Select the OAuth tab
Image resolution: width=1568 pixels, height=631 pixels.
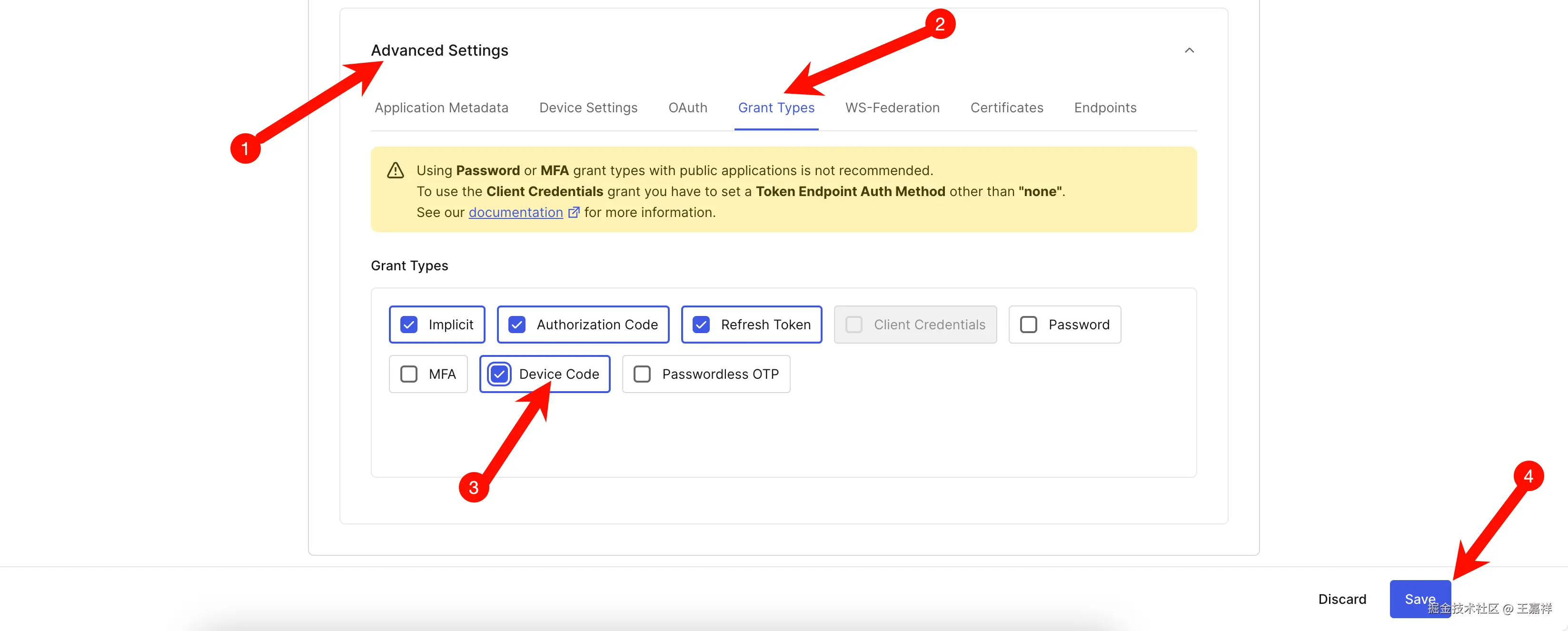tap(687, 108)
